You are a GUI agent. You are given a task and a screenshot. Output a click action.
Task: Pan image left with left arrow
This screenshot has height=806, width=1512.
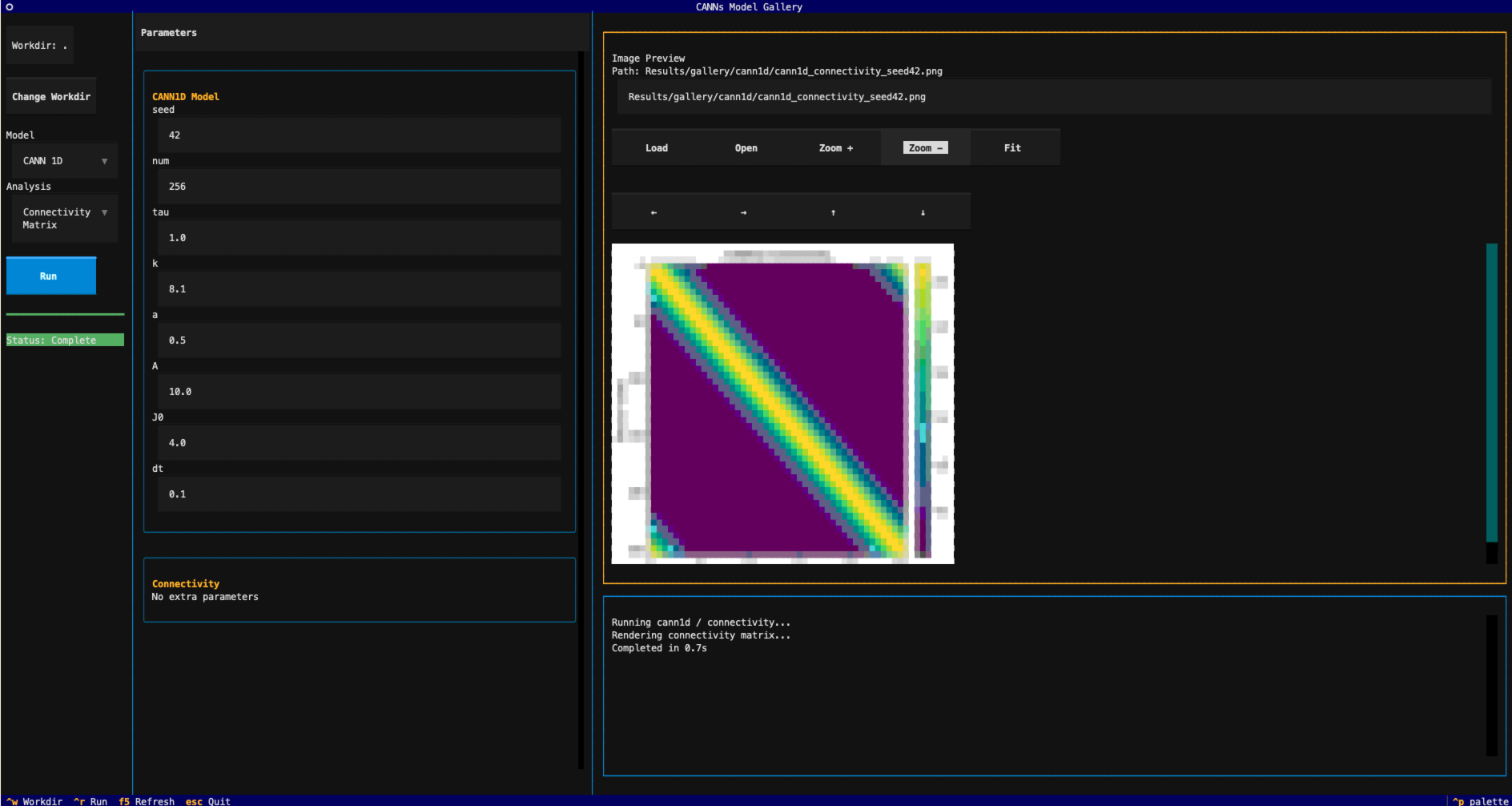click(x=655, y=212)
